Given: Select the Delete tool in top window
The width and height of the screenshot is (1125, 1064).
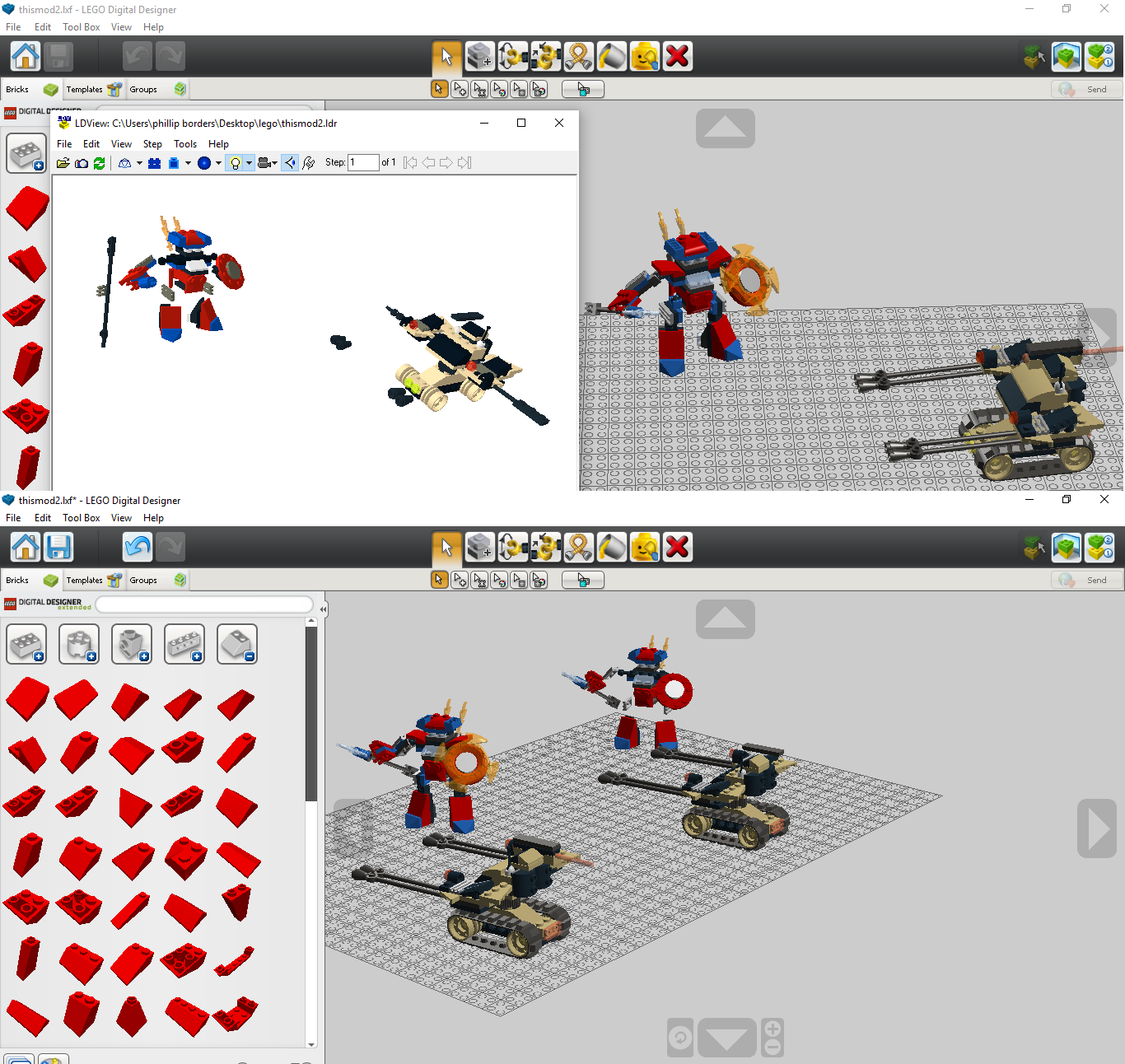Looking at the screenshot, I should click(678, 56).
